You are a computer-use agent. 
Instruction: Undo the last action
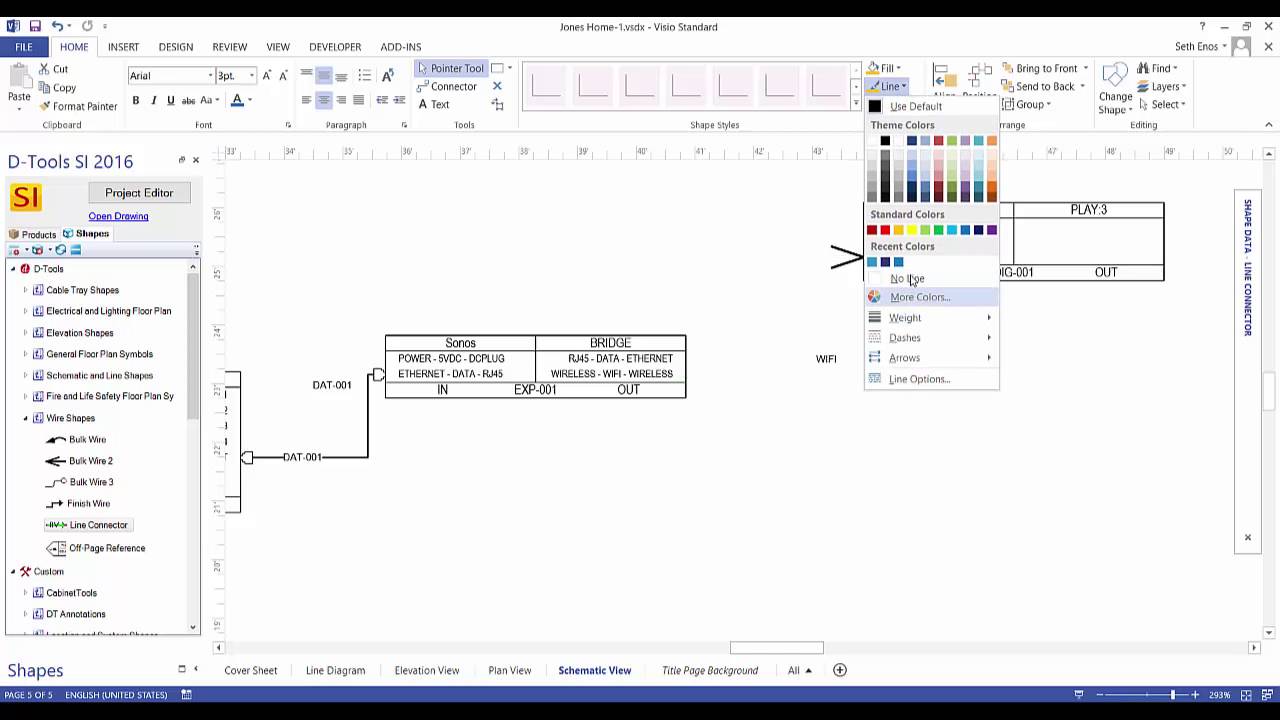point(57,26)
